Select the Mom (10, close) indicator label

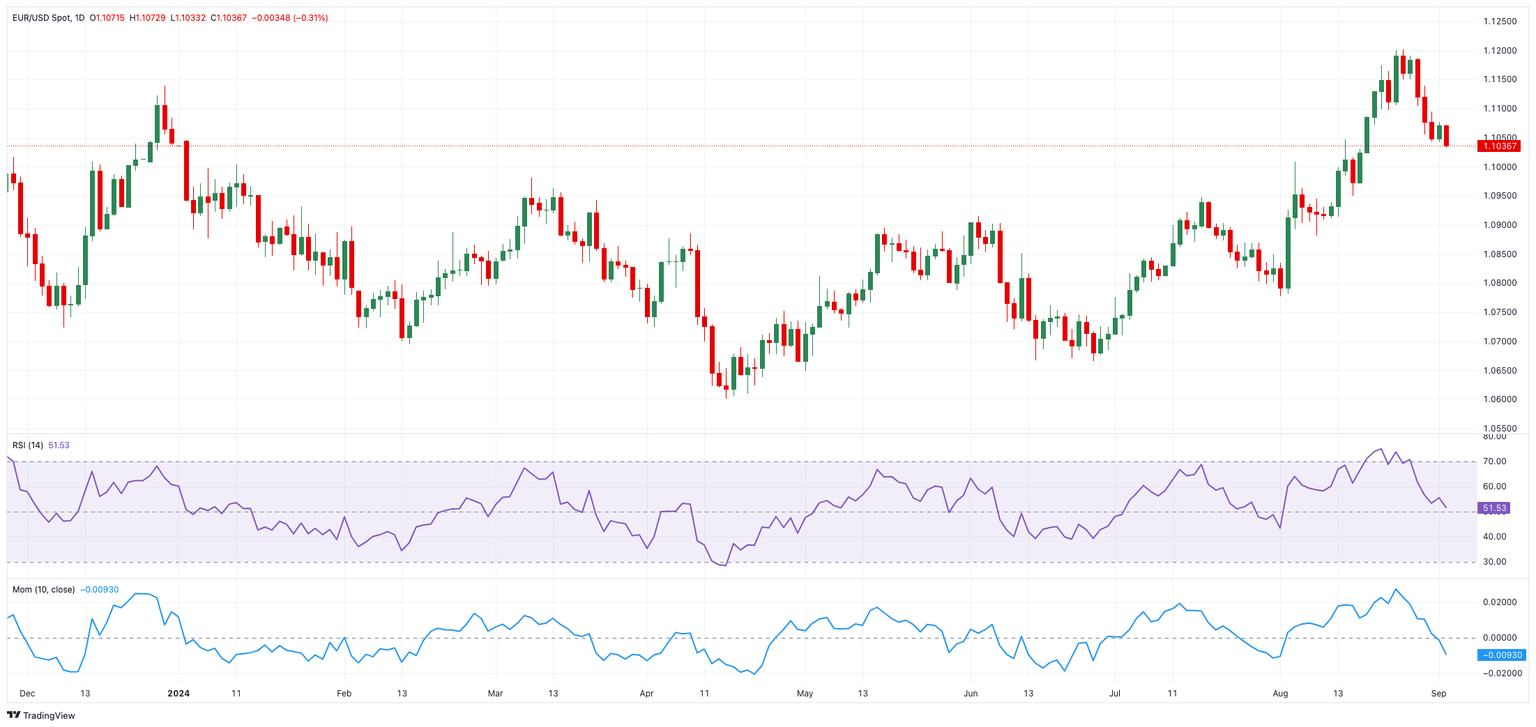43,590
